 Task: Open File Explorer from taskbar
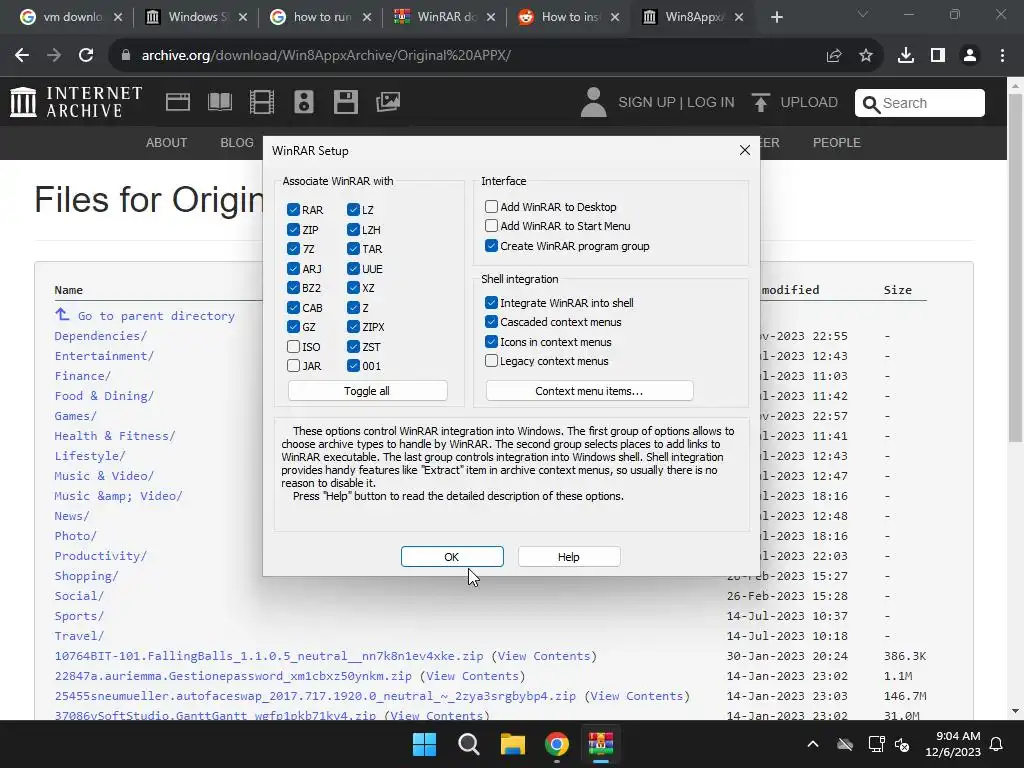tap(513, 744)
